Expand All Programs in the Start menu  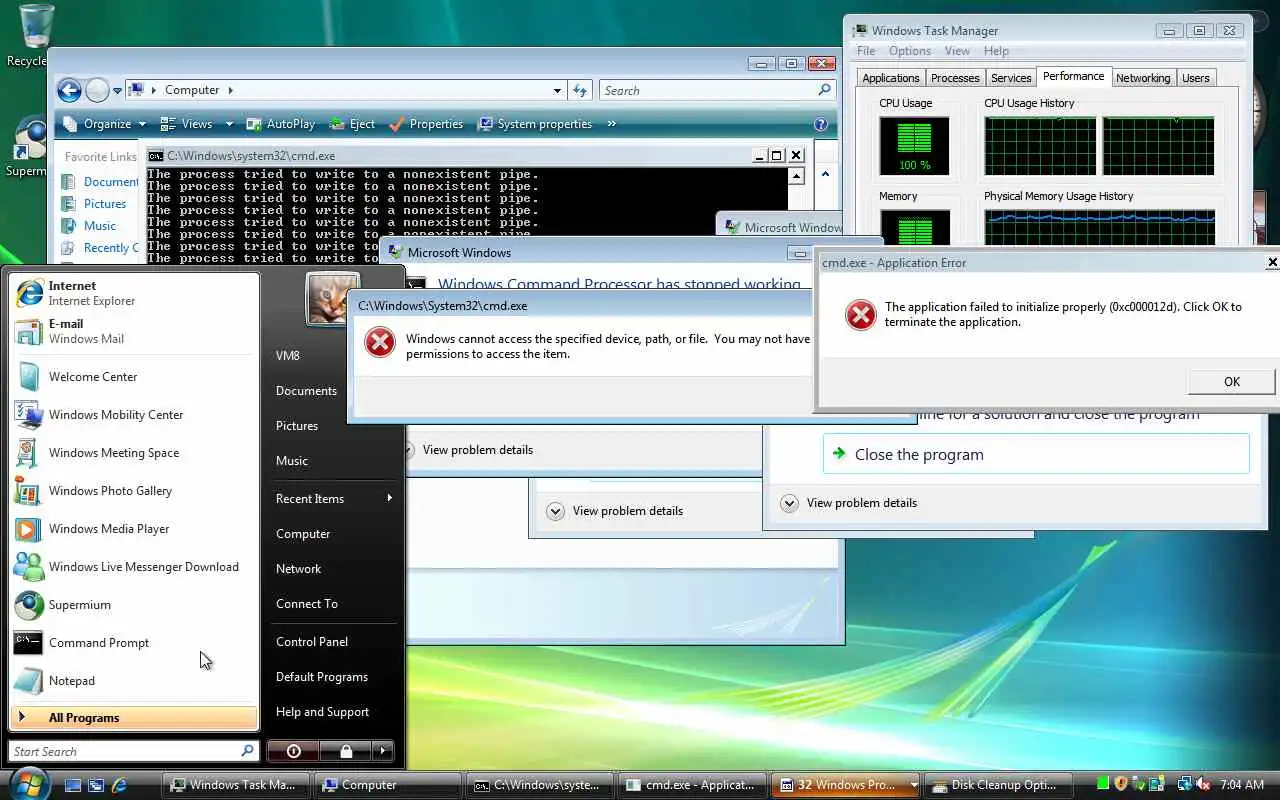pyautogui.click(x=134, y=717)
